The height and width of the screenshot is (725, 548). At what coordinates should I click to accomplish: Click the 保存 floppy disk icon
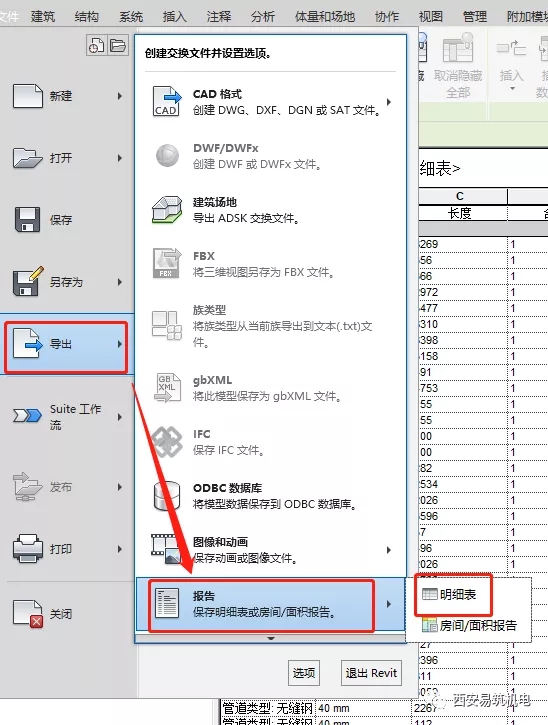click(27, 220)
